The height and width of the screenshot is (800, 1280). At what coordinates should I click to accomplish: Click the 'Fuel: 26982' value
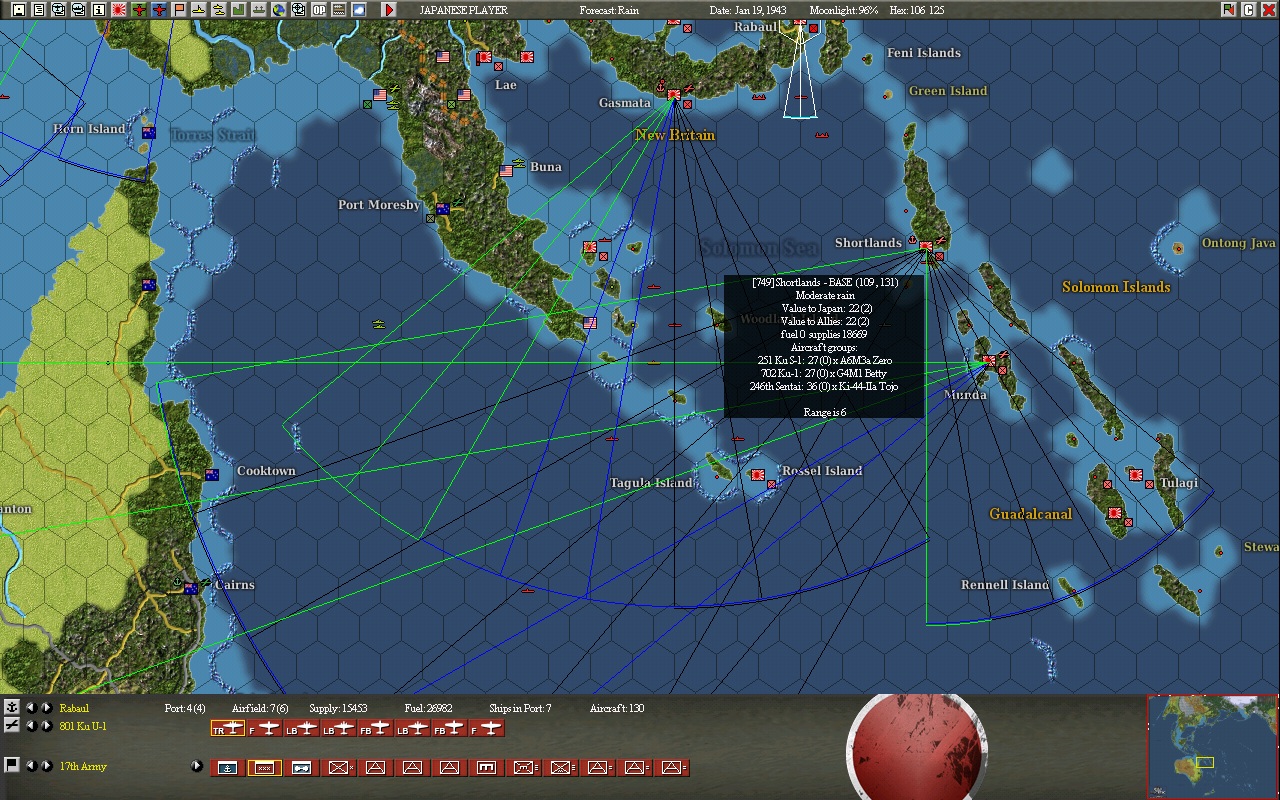429,708
